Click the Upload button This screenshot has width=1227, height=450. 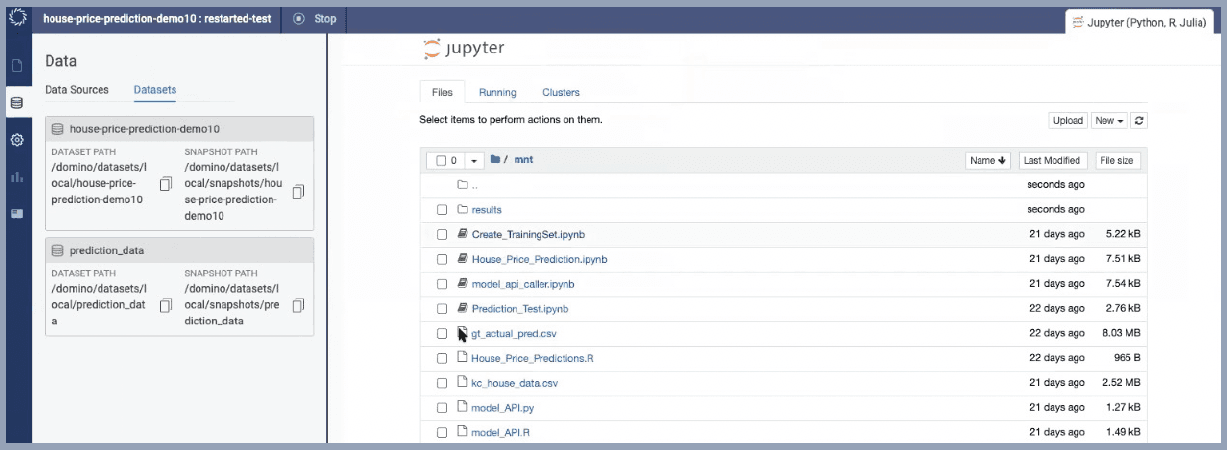1067,120
